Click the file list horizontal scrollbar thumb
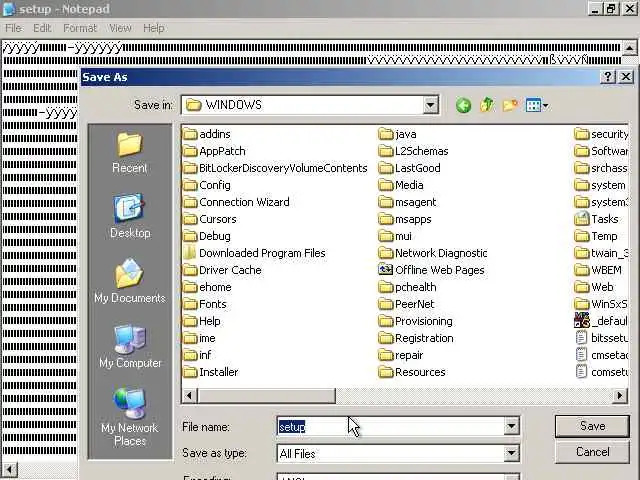 [267, 395]
